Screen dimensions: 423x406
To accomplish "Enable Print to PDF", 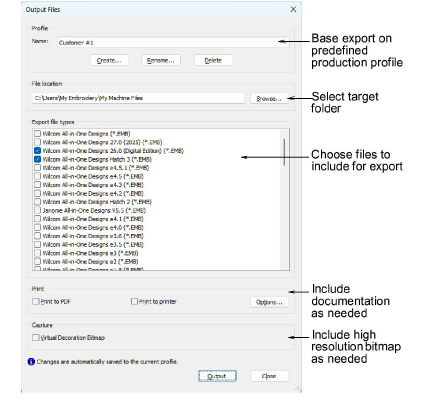I will [x=36, y=301].
